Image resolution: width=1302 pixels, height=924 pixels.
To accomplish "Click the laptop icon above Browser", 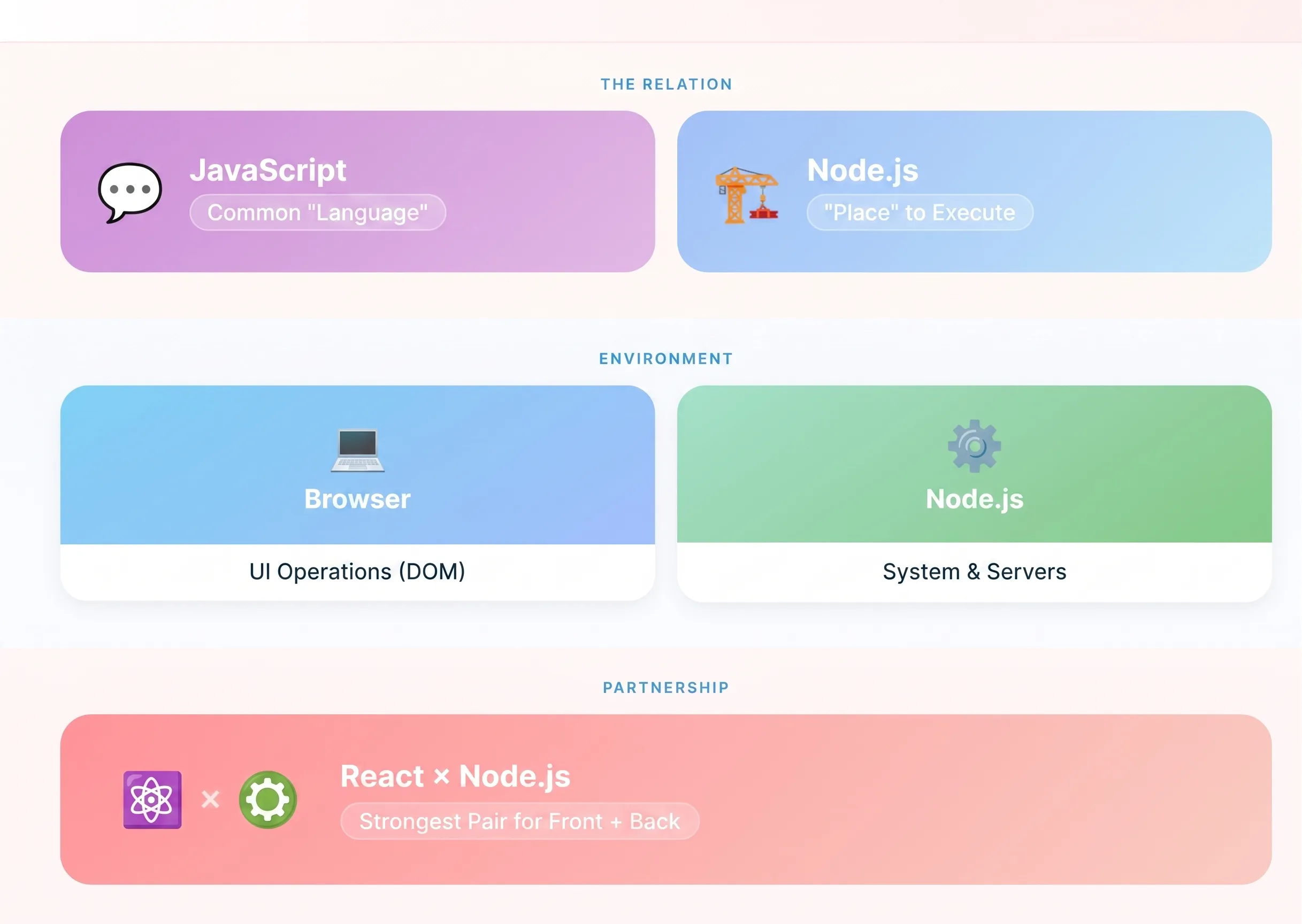I will (x=357, y=450).
